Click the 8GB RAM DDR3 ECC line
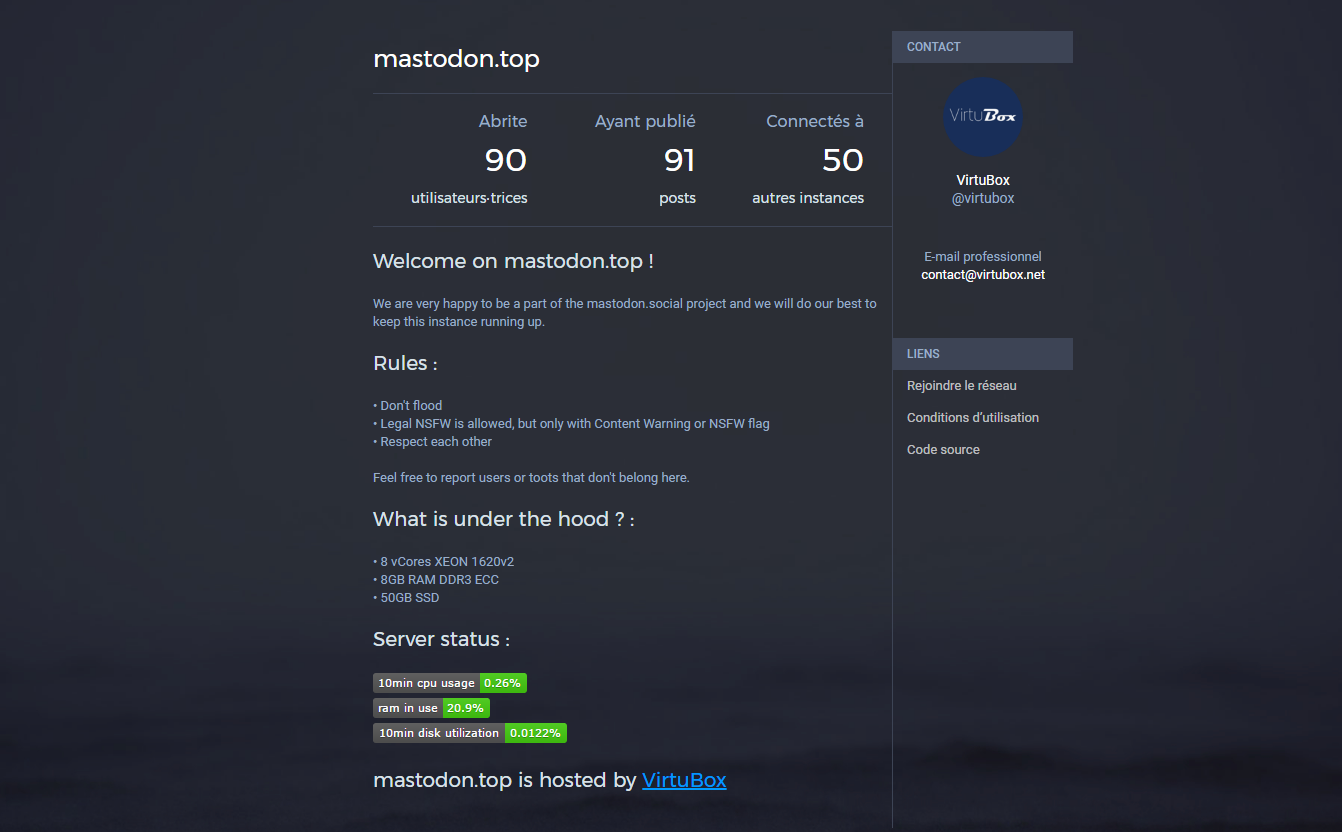This screenshot has width=1342, height=832. 436,580
